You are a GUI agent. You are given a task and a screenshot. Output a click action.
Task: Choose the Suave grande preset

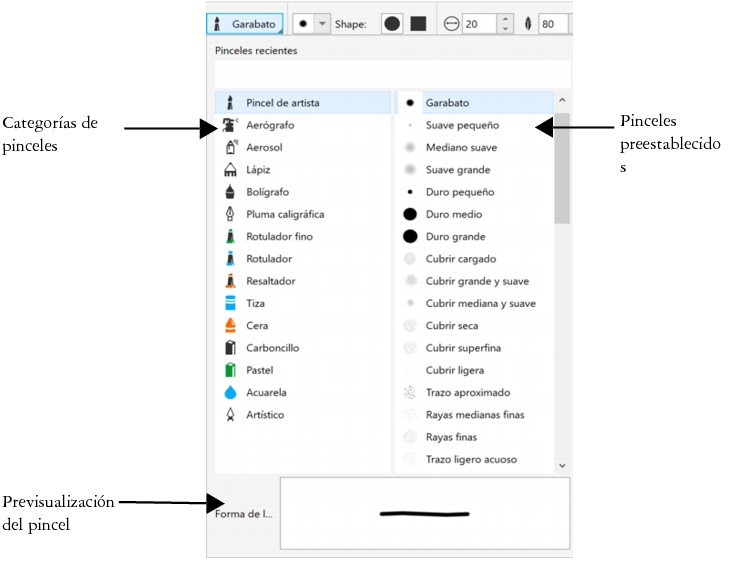(457, 170)
